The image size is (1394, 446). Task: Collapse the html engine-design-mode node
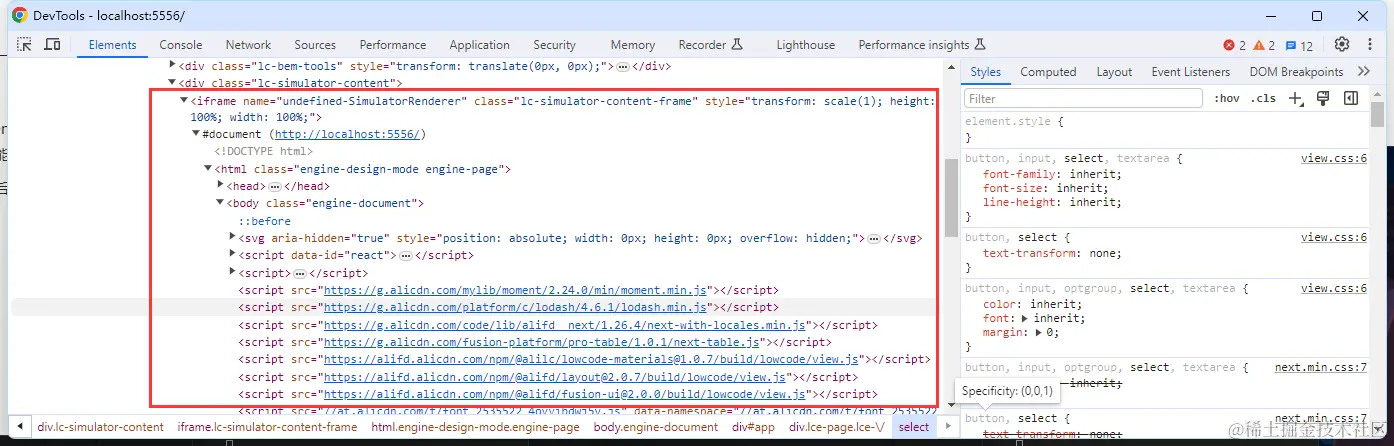208,169
